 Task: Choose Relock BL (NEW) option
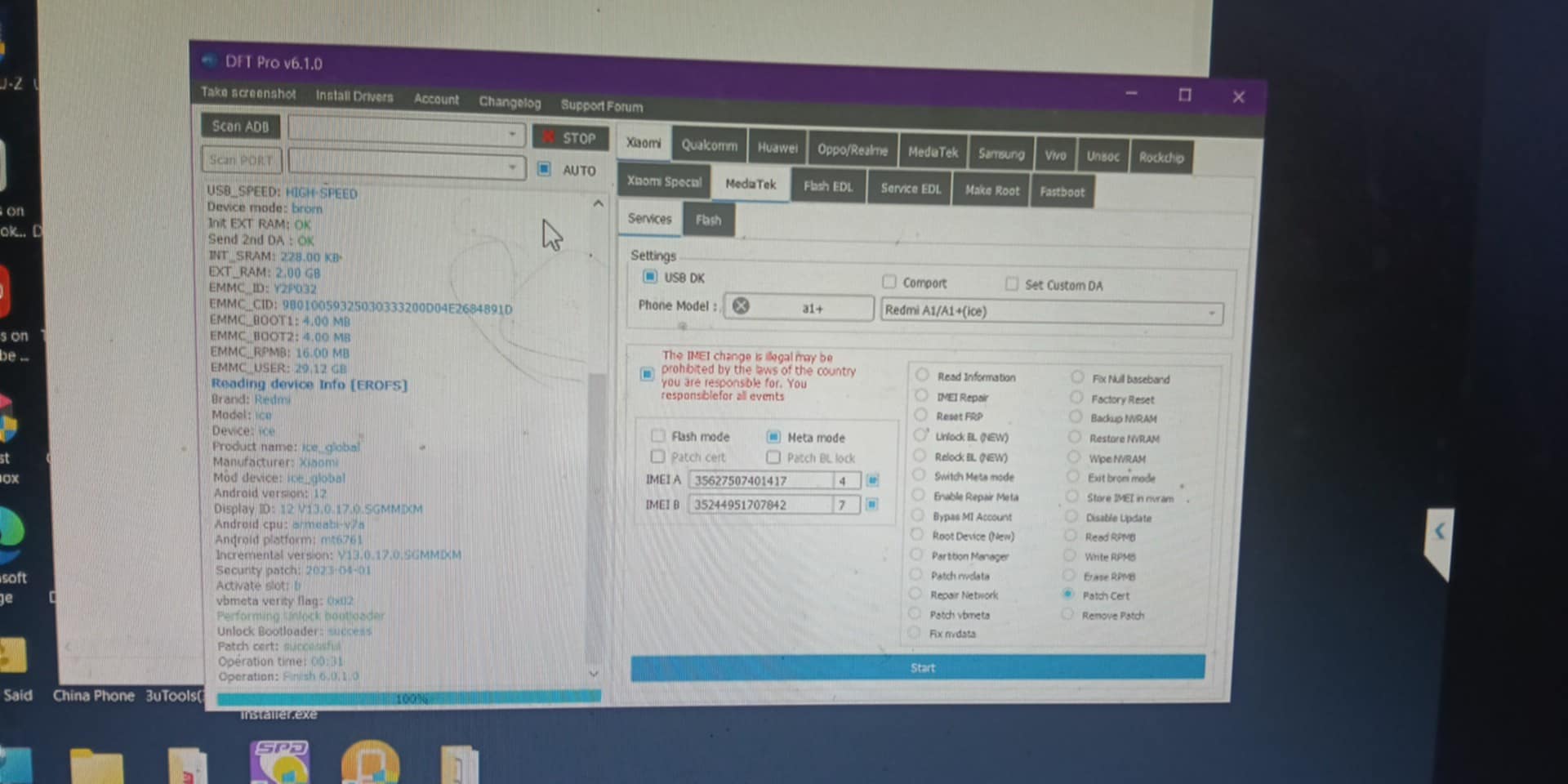tap(920, 457)
